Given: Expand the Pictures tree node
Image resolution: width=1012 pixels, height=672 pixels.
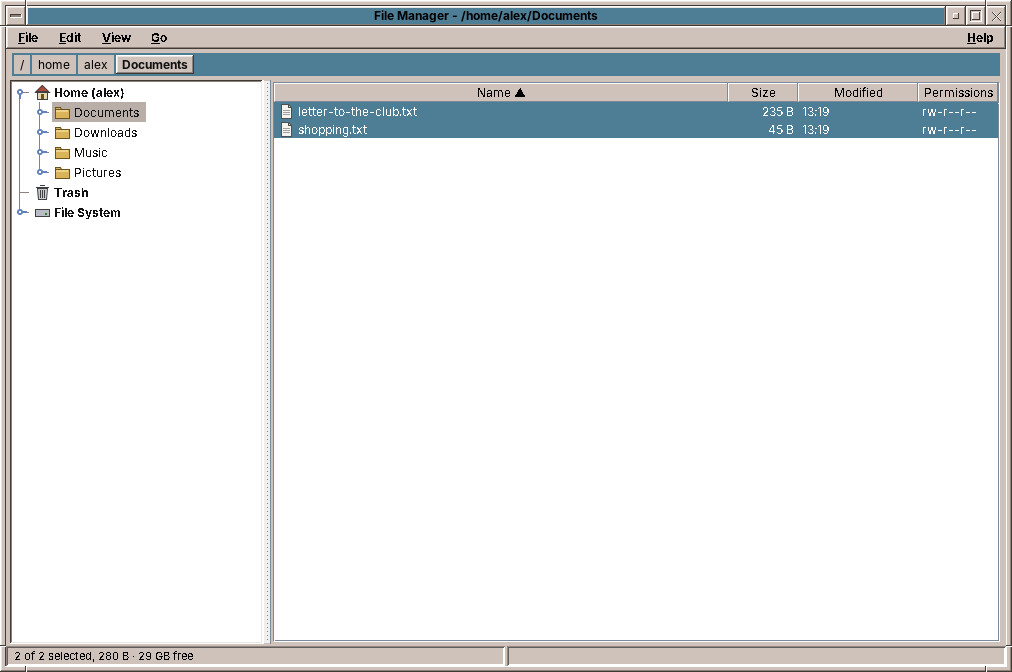Looking at the screenshot, I should coord(41,172).
